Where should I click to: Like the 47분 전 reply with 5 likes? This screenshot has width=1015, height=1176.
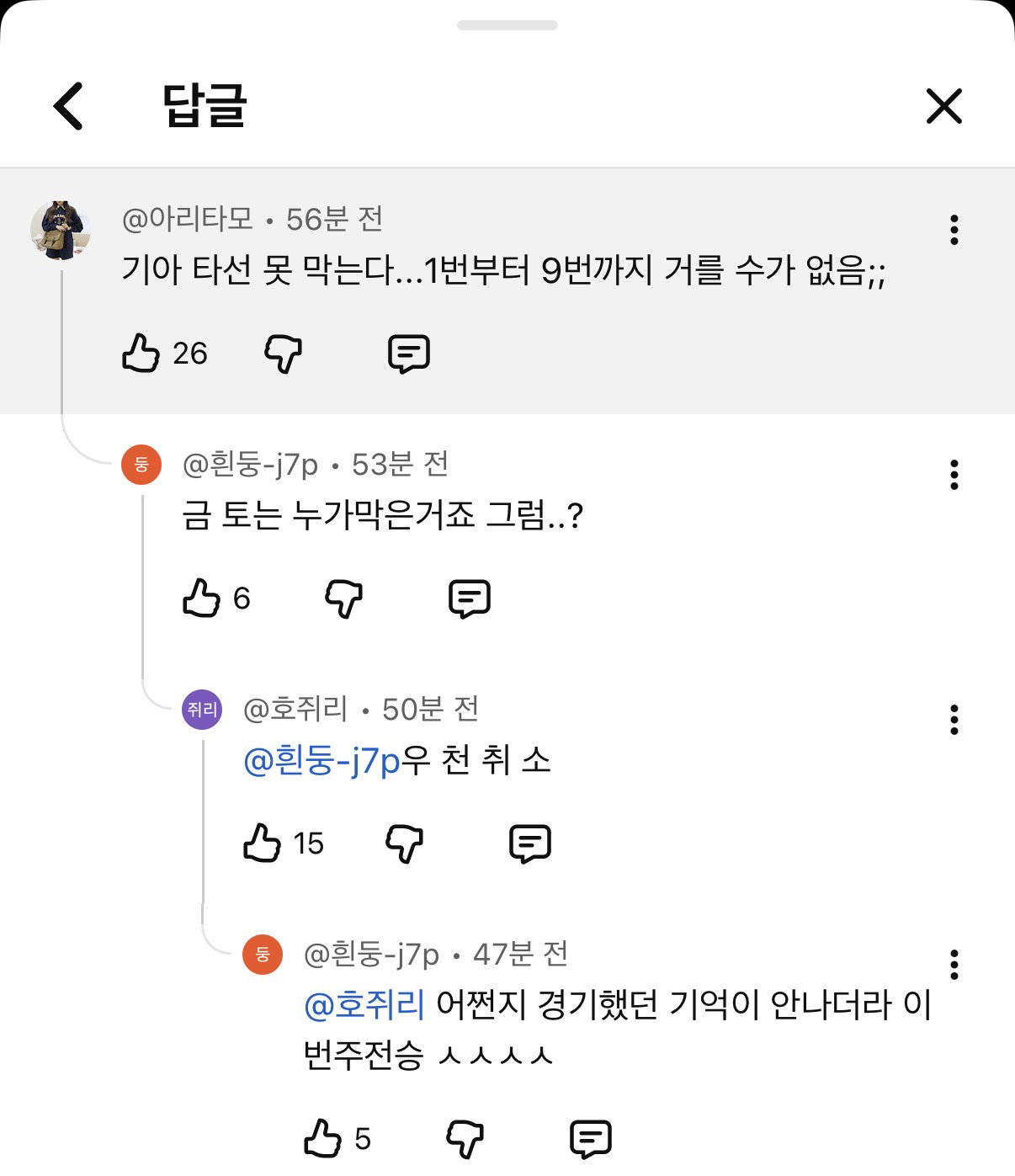pos(322,1138)
